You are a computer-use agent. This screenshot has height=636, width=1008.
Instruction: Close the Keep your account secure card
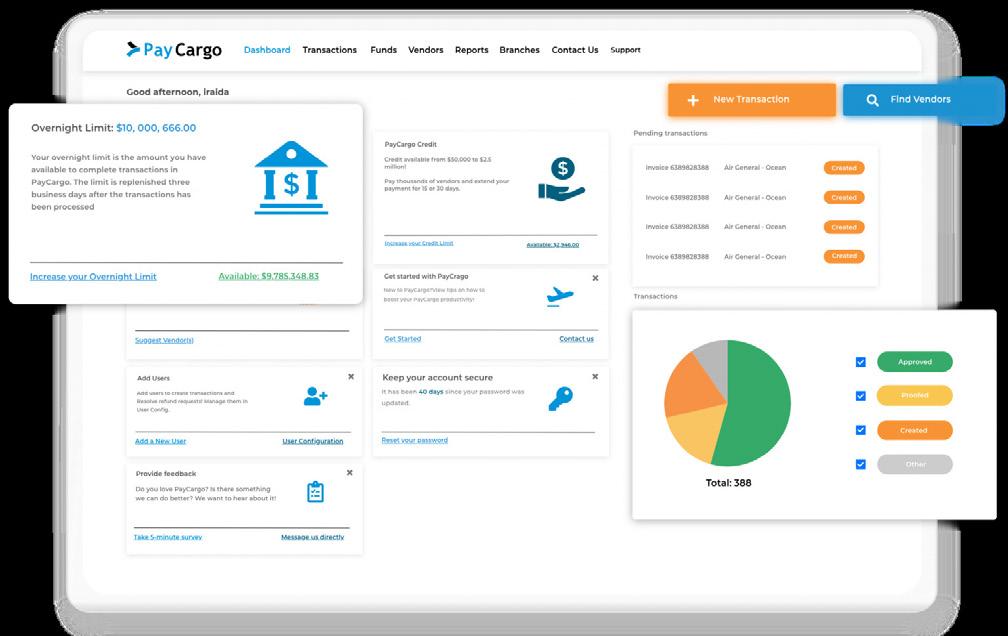[595, 377]
